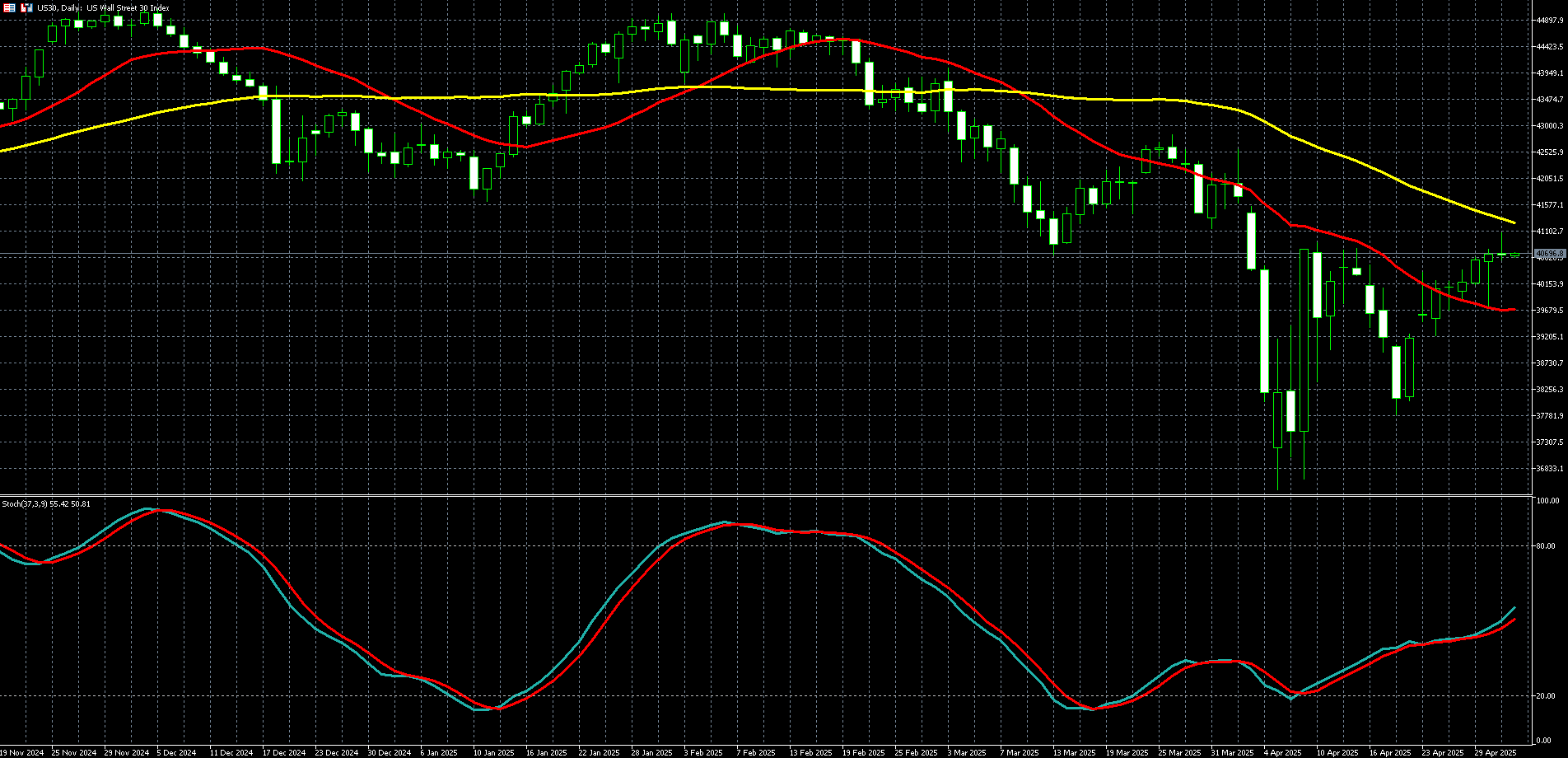Click the 3 Feb 2025 date label

[704, 752]
